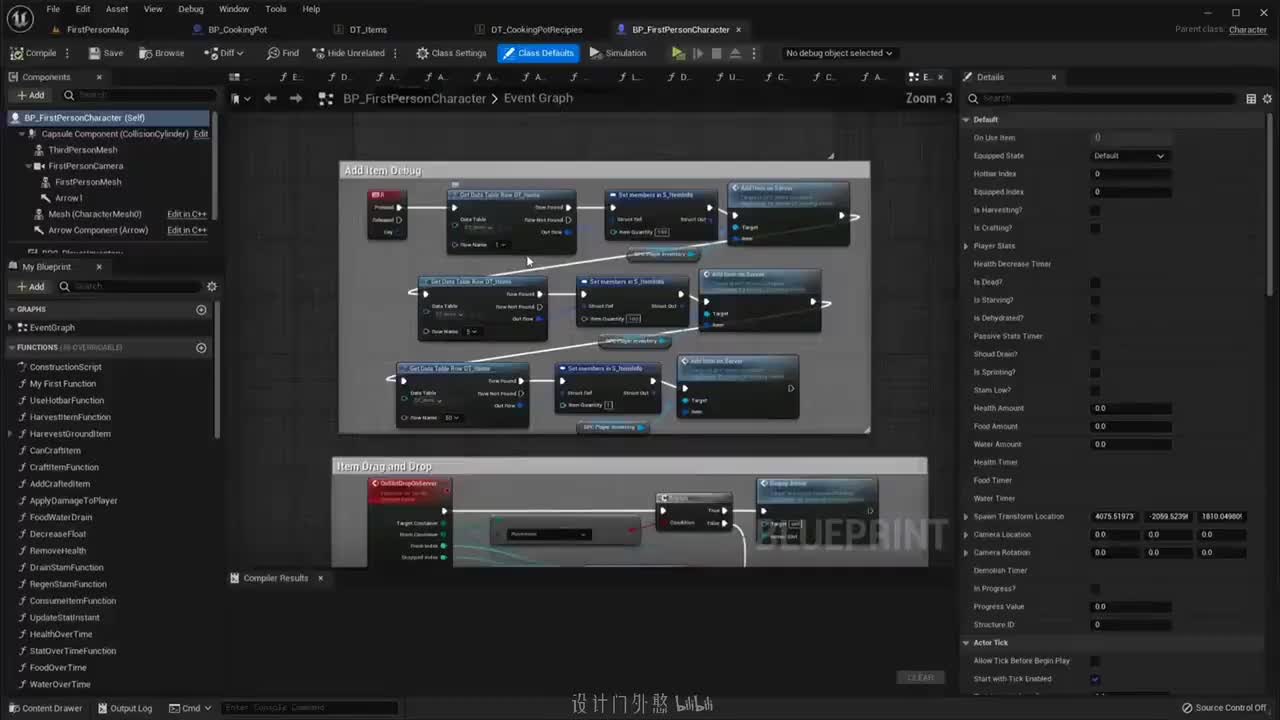
Task: Toggle the Is Dead? checkbox
Action: (1095, 282)
